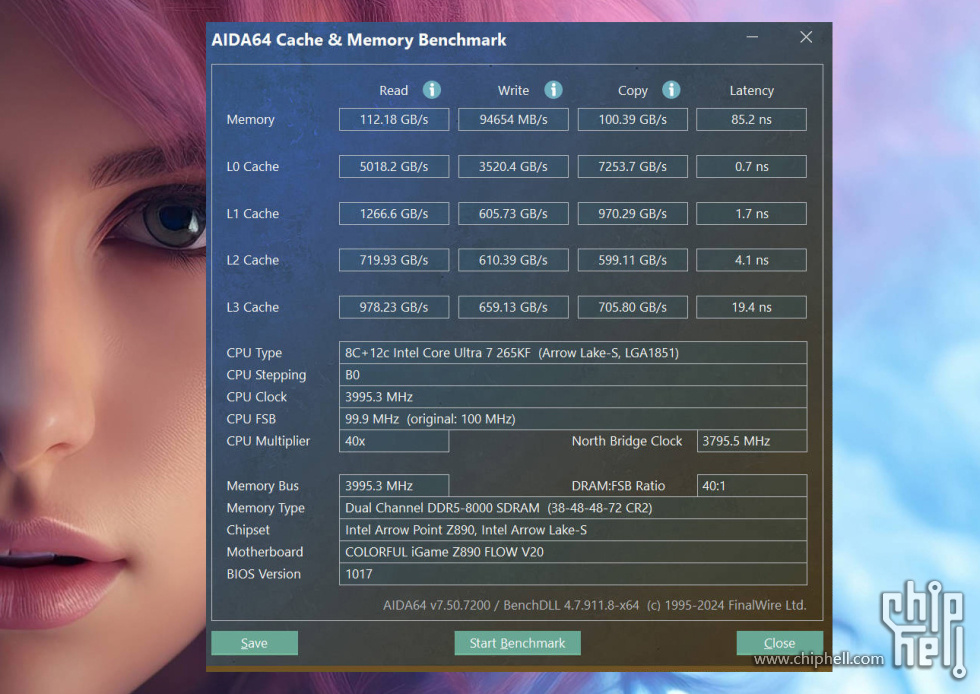Select L1 Cache latency 1.7 ns
980x694 pixels.
[751, 213]
